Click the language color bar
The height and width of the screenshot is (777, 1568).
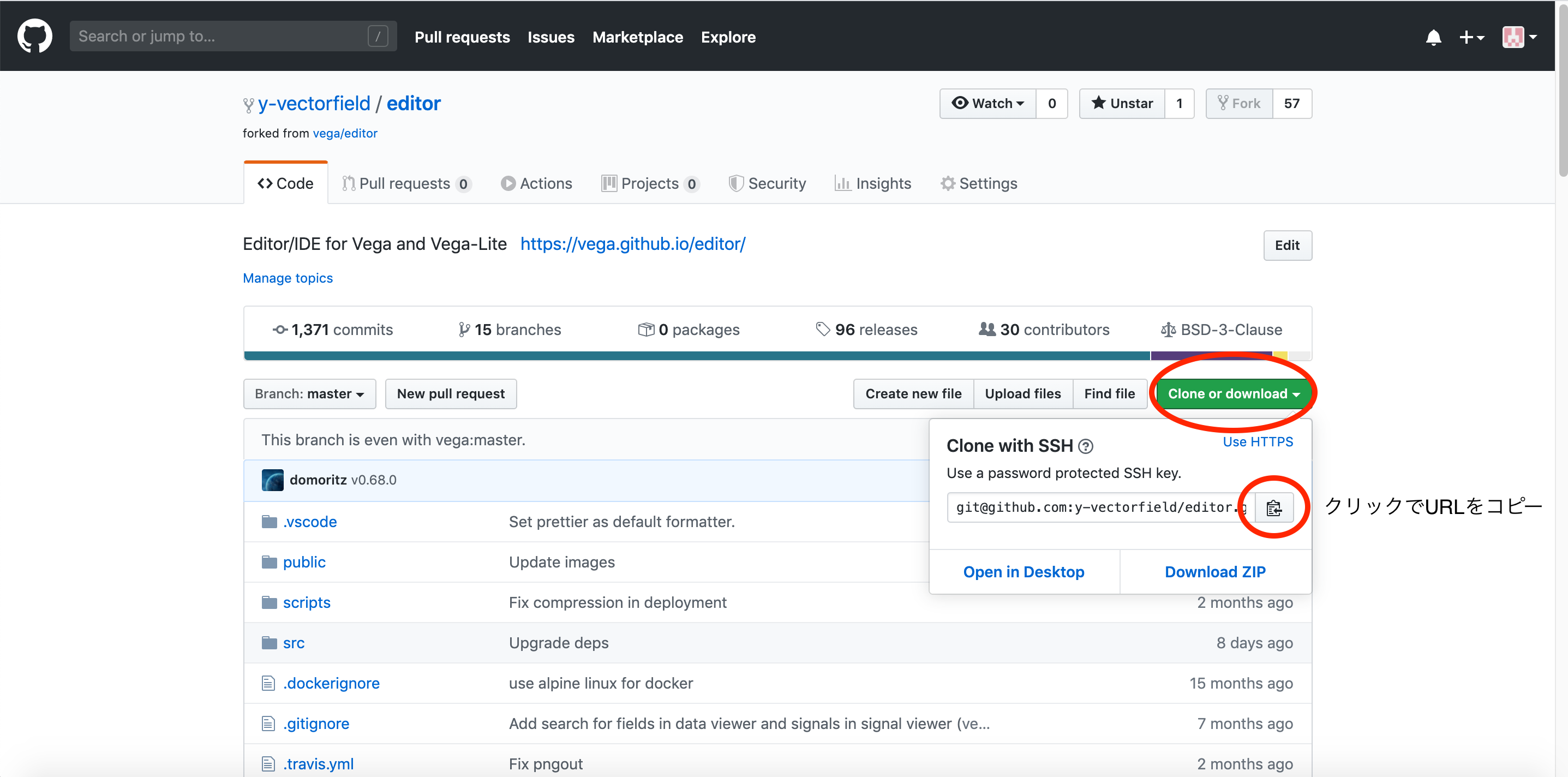[697, 356]
